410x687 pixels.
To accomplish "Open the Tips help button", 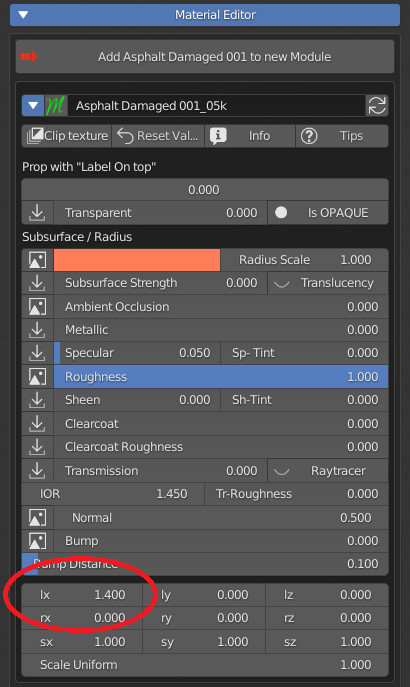I will click(342, 136).
